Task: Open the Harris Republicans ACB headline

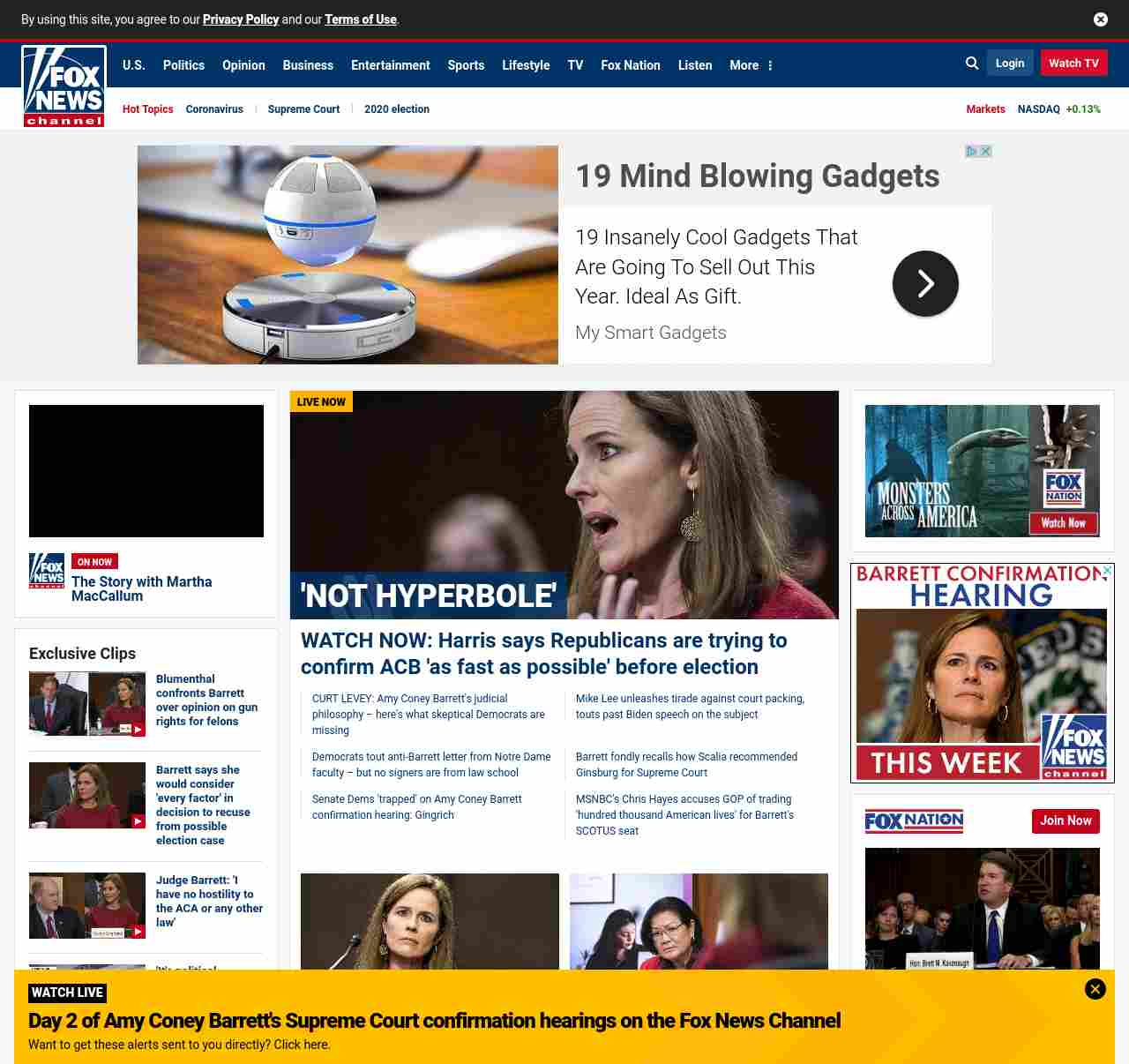Action: click(x=543, y=654)
